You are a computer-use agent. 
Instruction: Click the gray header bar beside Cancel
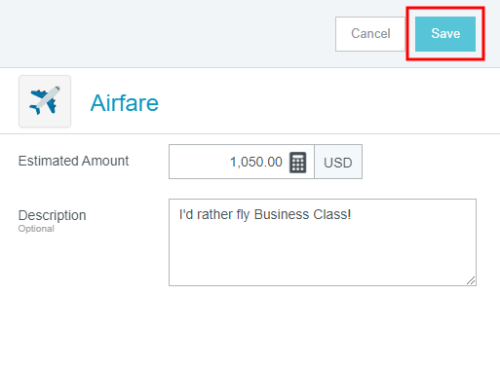click(167, 34)
